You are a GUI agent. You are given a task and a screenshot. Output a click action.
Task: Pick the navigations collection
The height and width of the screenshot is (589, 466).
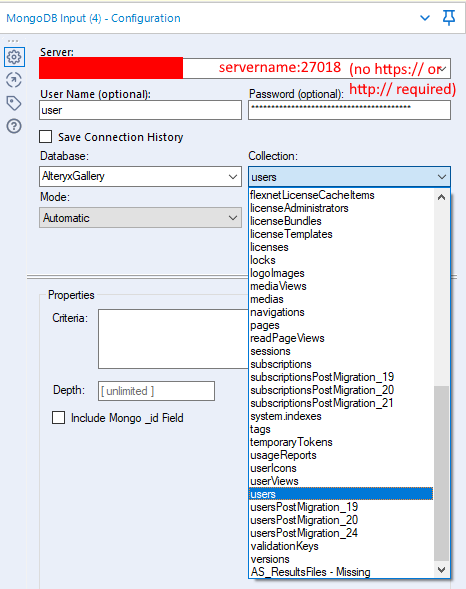[x=341, y=312]
